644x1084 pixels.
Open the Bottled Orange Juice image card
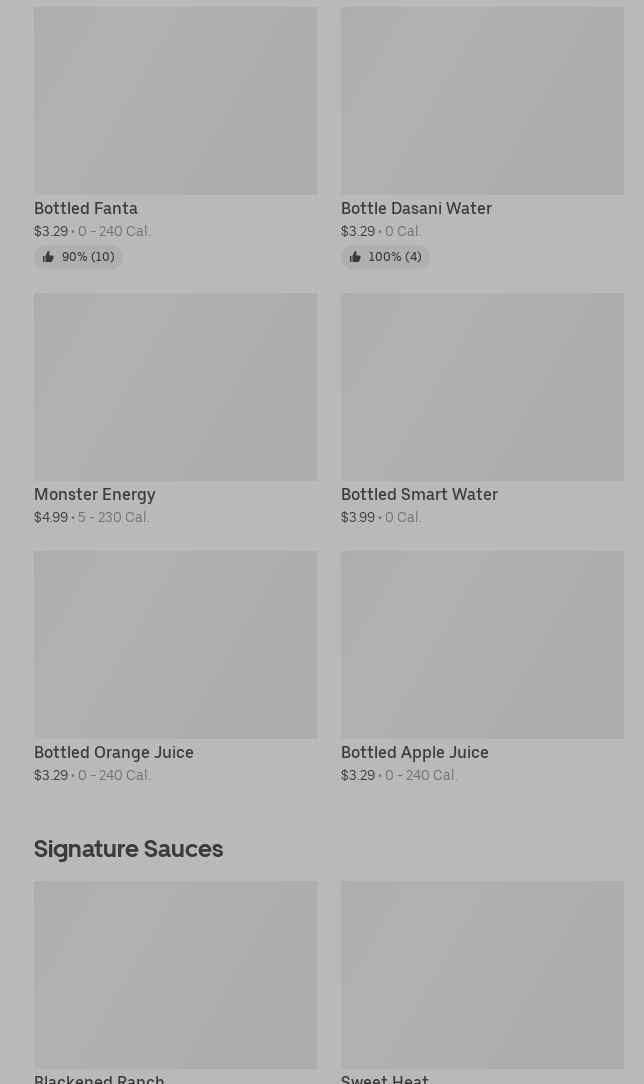tap(175, 644)
